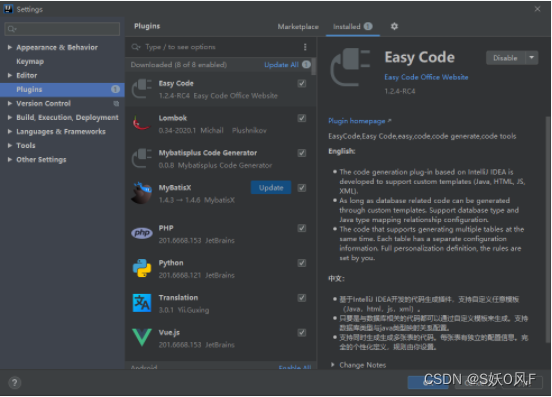Click the large Easy Code detail icon
Image resolution: width=552 pixels, height=397 pixels.
tap(351, 67)
